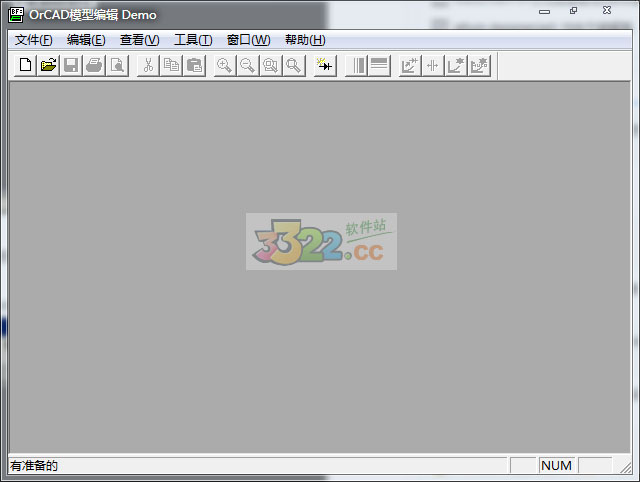Viewport: 640px width, 482px height.
Task: Open the 帮助(H) menu
Action: 305,40
